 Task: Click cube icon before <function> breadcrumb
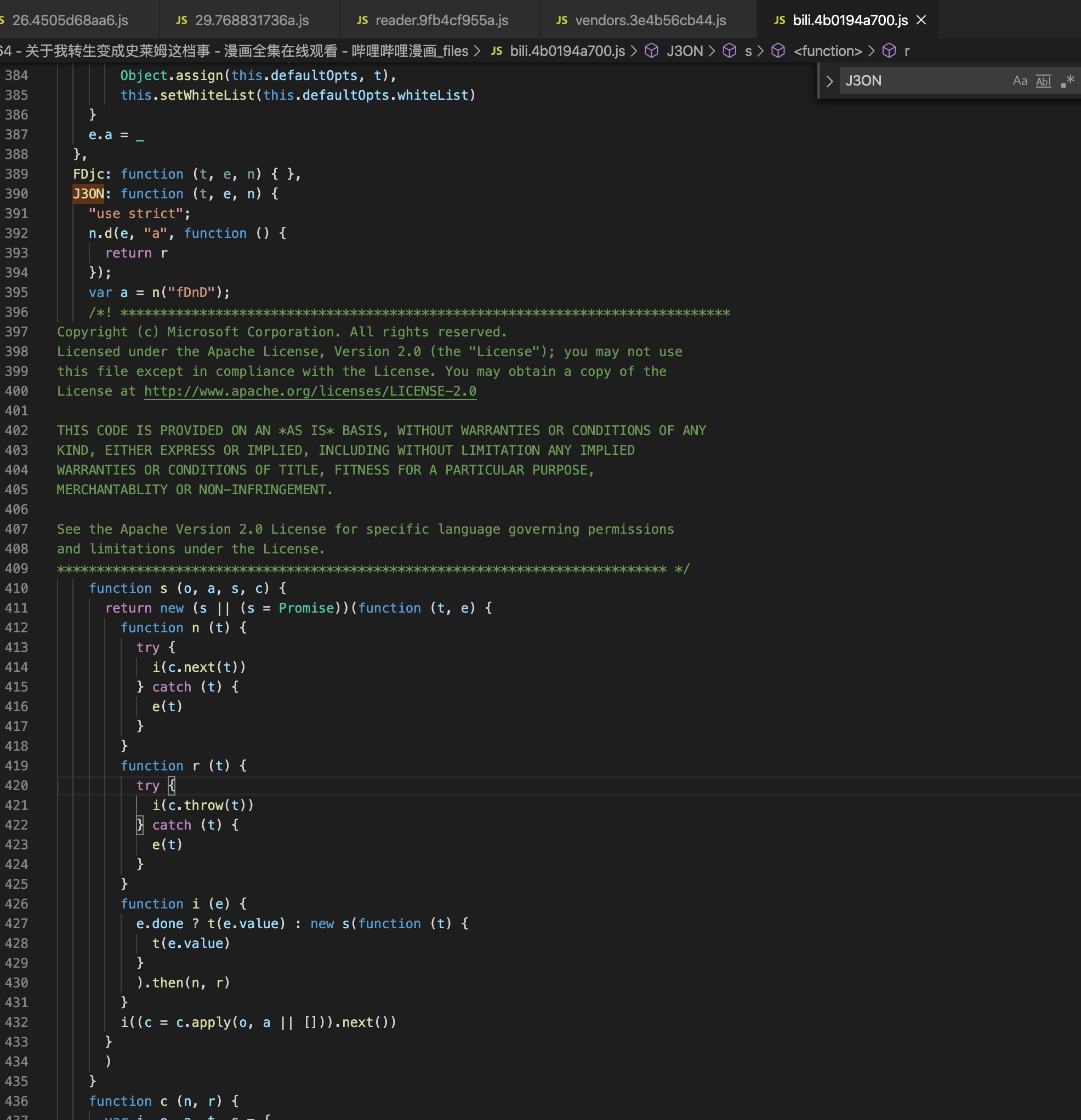(778, 51)
